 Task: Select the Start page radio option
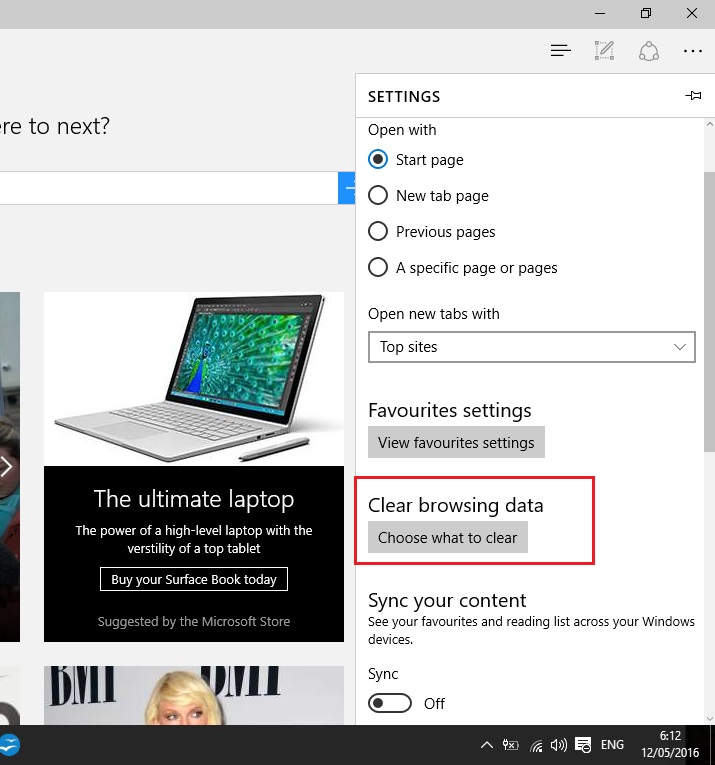(378, 160)
